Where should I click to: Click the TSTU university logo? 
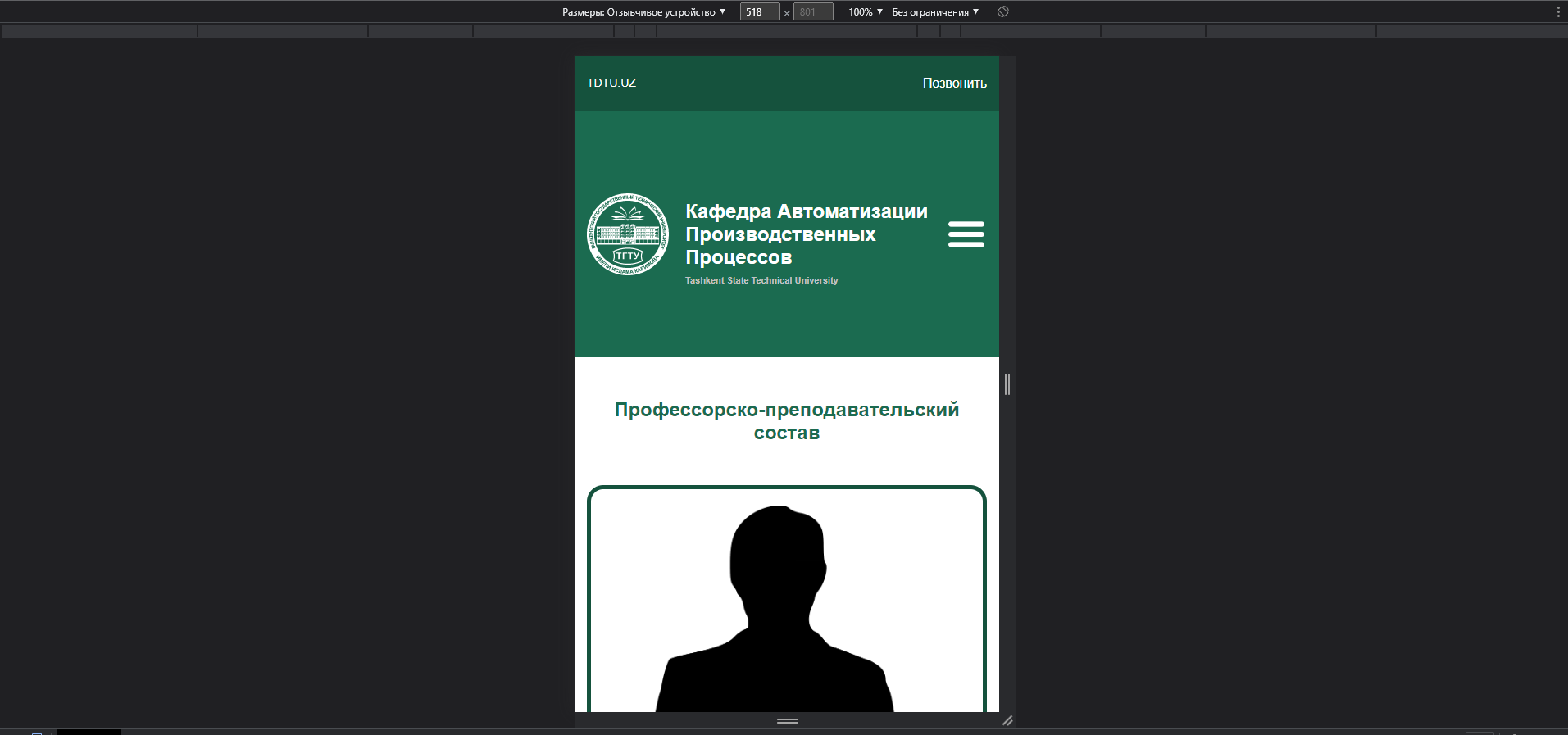coord(628,234)
